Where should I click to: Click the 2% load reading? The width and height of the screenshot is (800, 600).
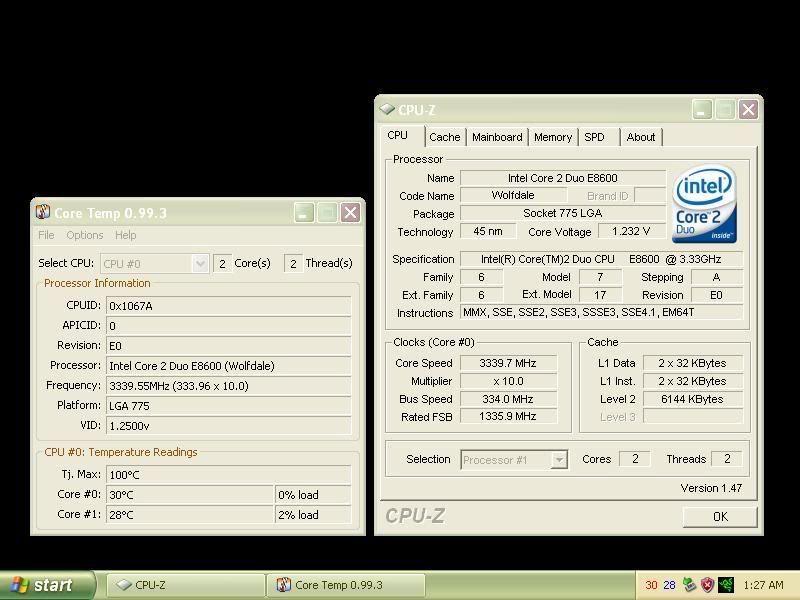pos(313,514)
